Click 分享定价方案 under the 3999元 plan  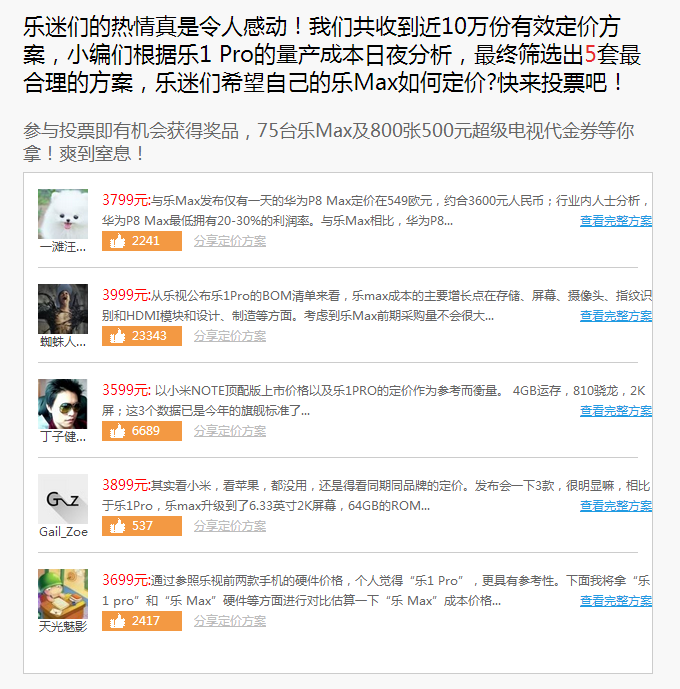tap(230, 336)
